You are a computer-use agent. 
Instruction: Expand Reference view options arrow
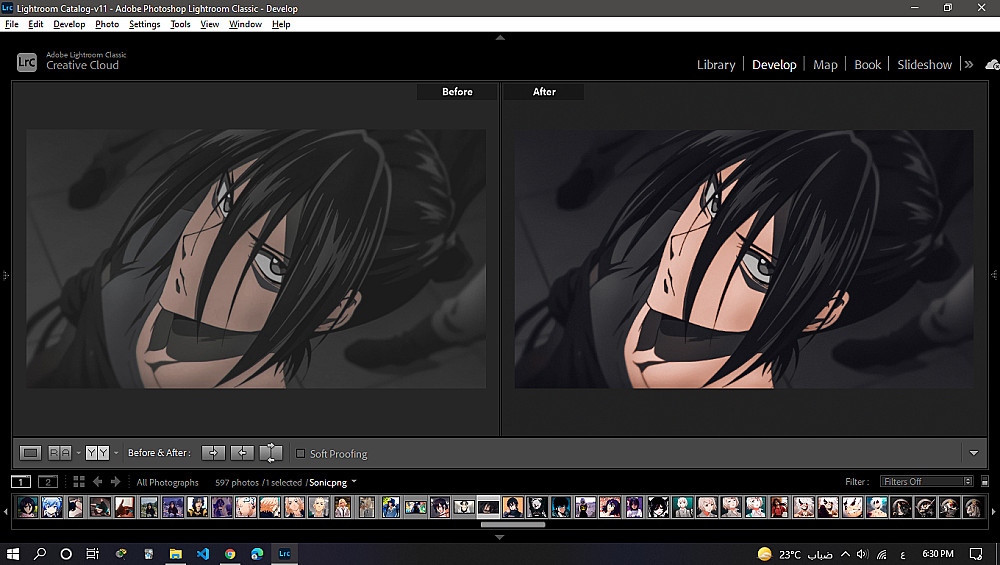(x=78, y=453)
